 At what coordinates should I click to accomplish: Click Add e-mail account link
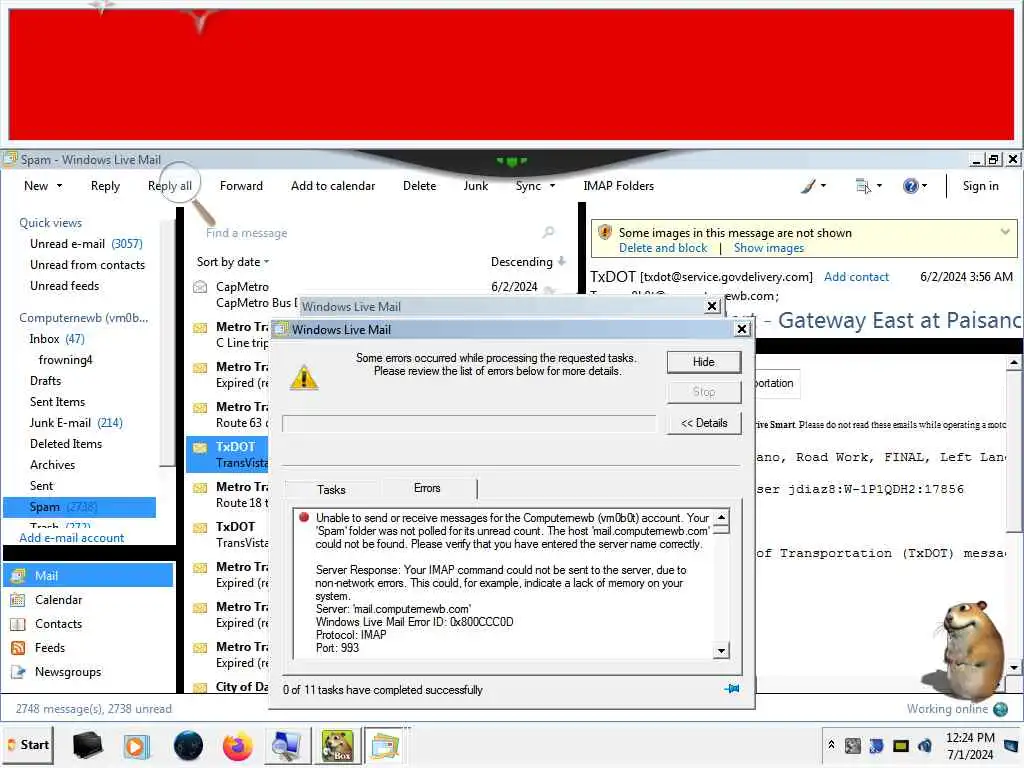pyautogui.click(x=72, y=538)
